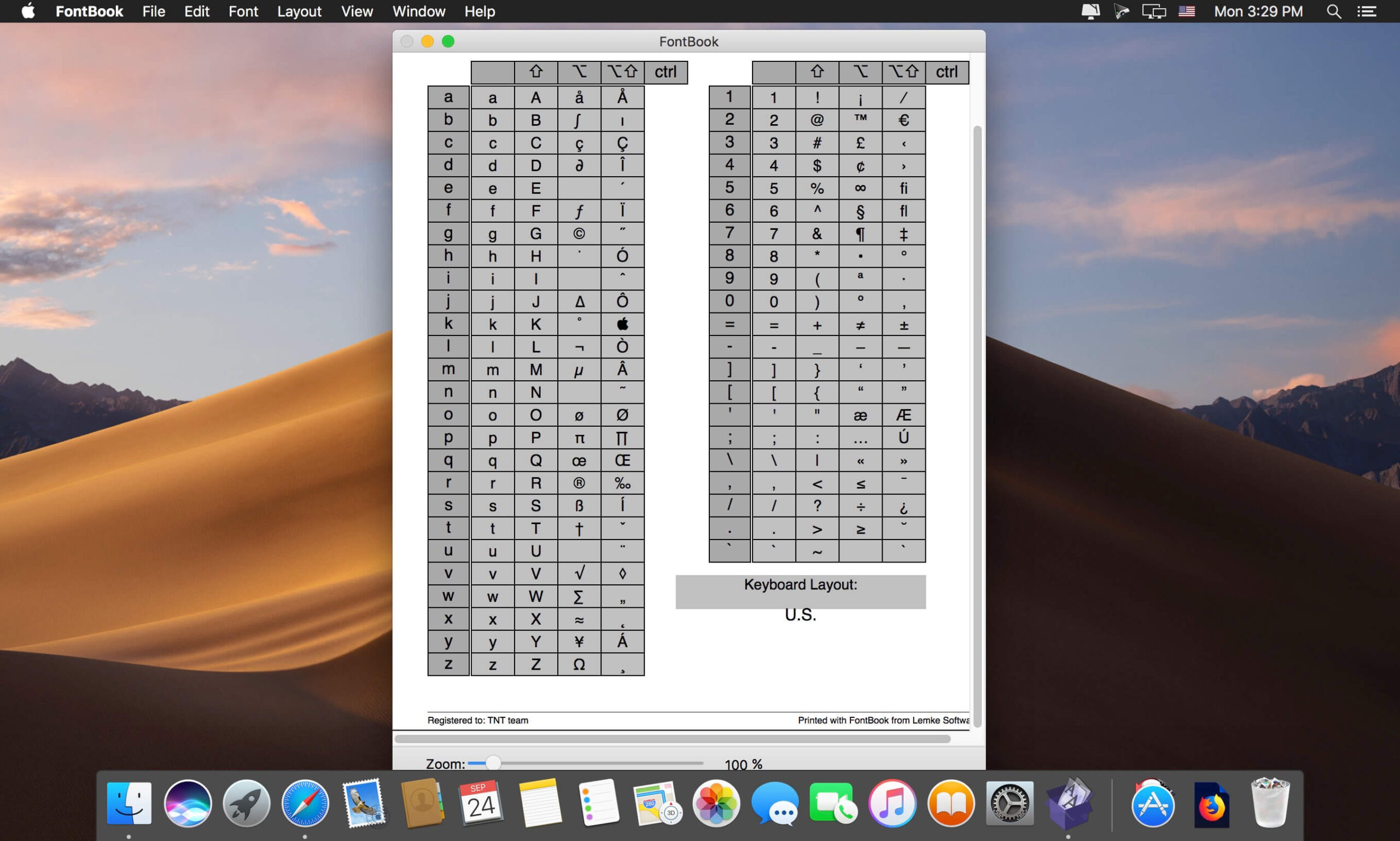Open the Font menu
This screenshot has width=1400, height=841.
(x=242, y=11)
